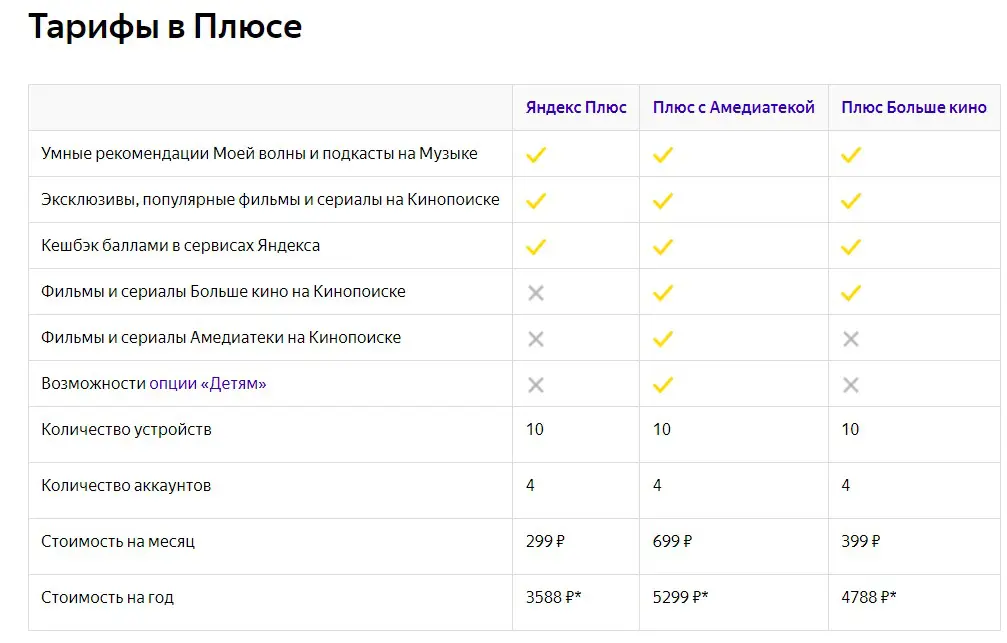Click device count 10 under Яндекс Плюс

pos(535,429)
